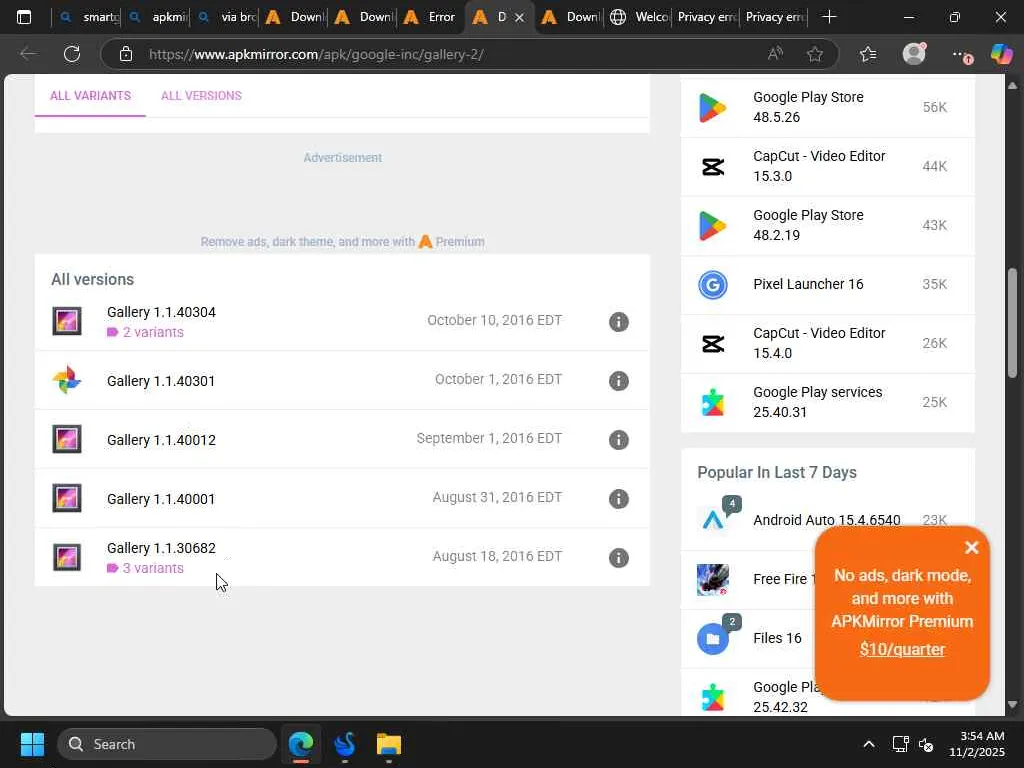Click the CapCut 15.4.0 icon

[x=712, y=344]
